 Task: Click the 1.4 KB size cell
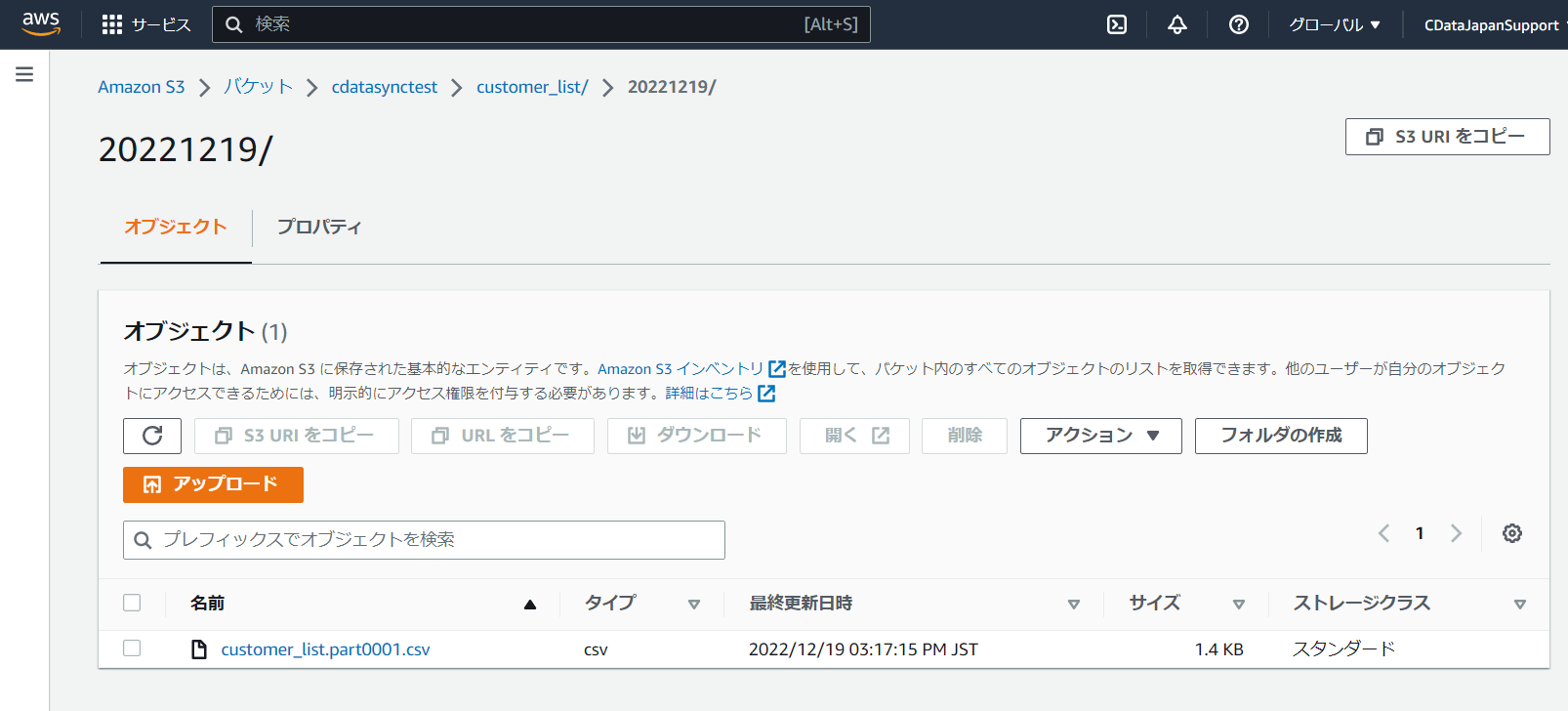tap(1218, 649)
